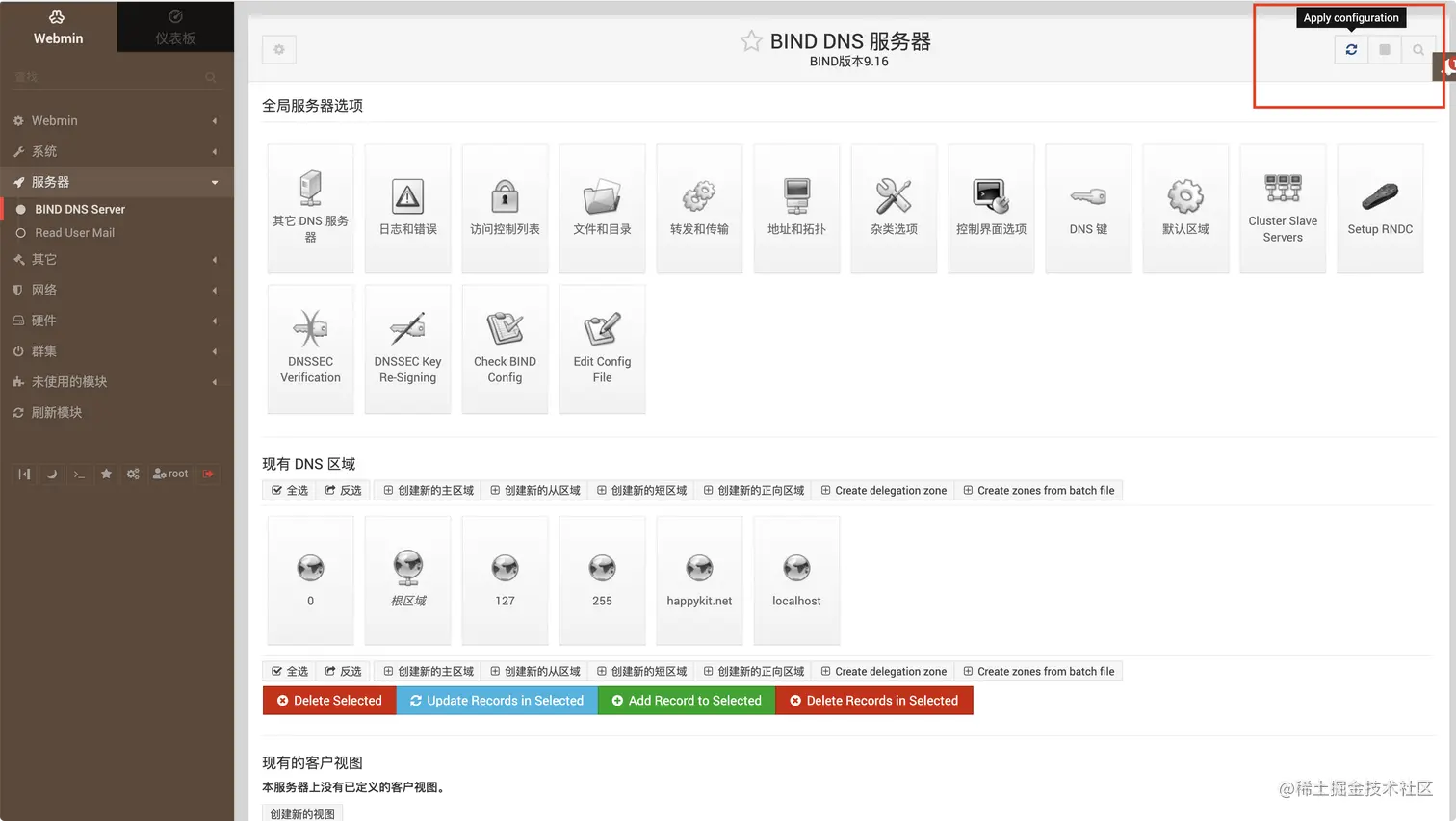Screen dimensions: 1456x821
Task: Switch to the Webmin tab
Action: click(x=58, y=27)
